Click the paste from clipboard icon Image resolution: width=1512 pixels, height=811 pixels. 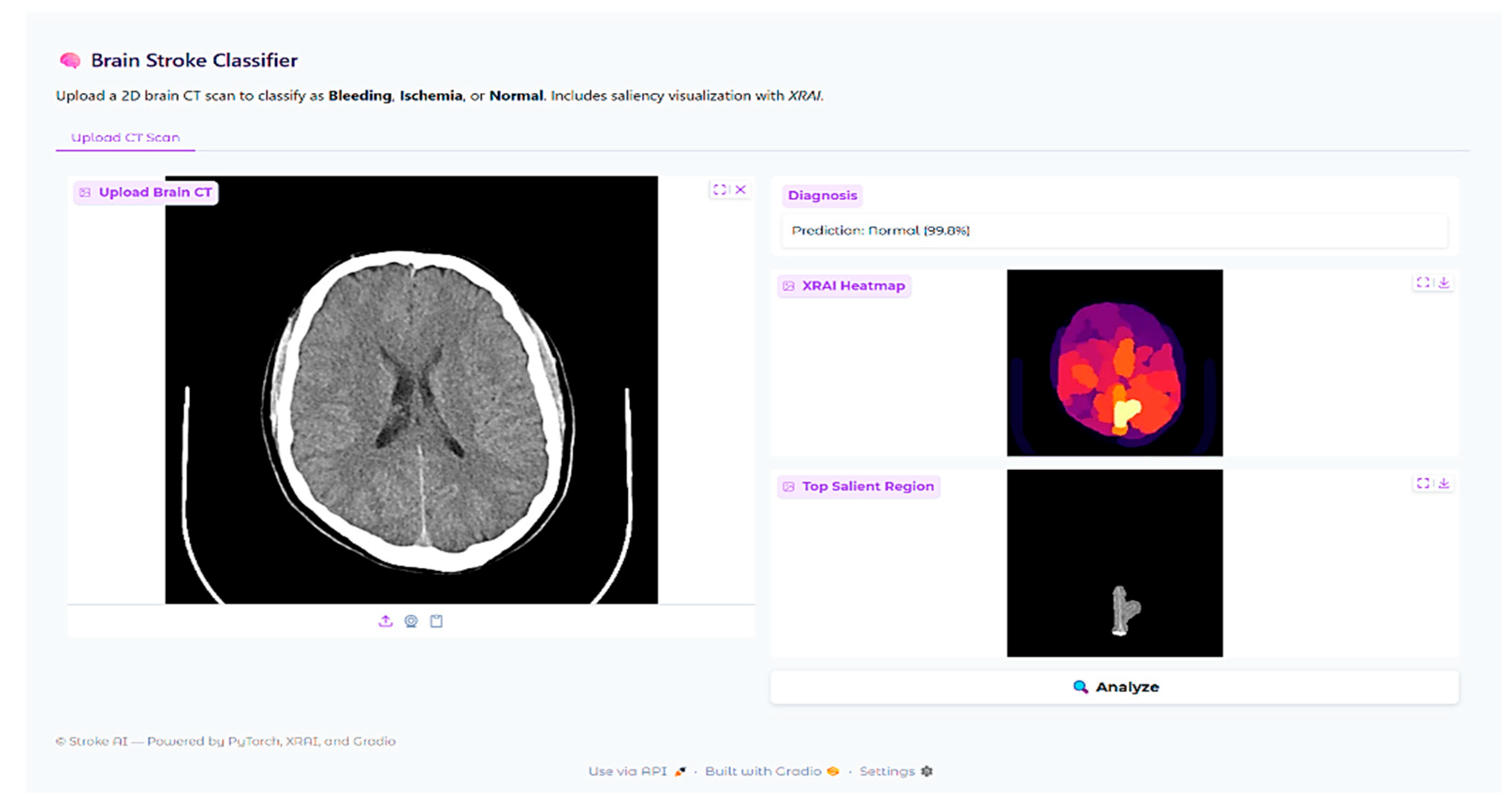(436, 621)
